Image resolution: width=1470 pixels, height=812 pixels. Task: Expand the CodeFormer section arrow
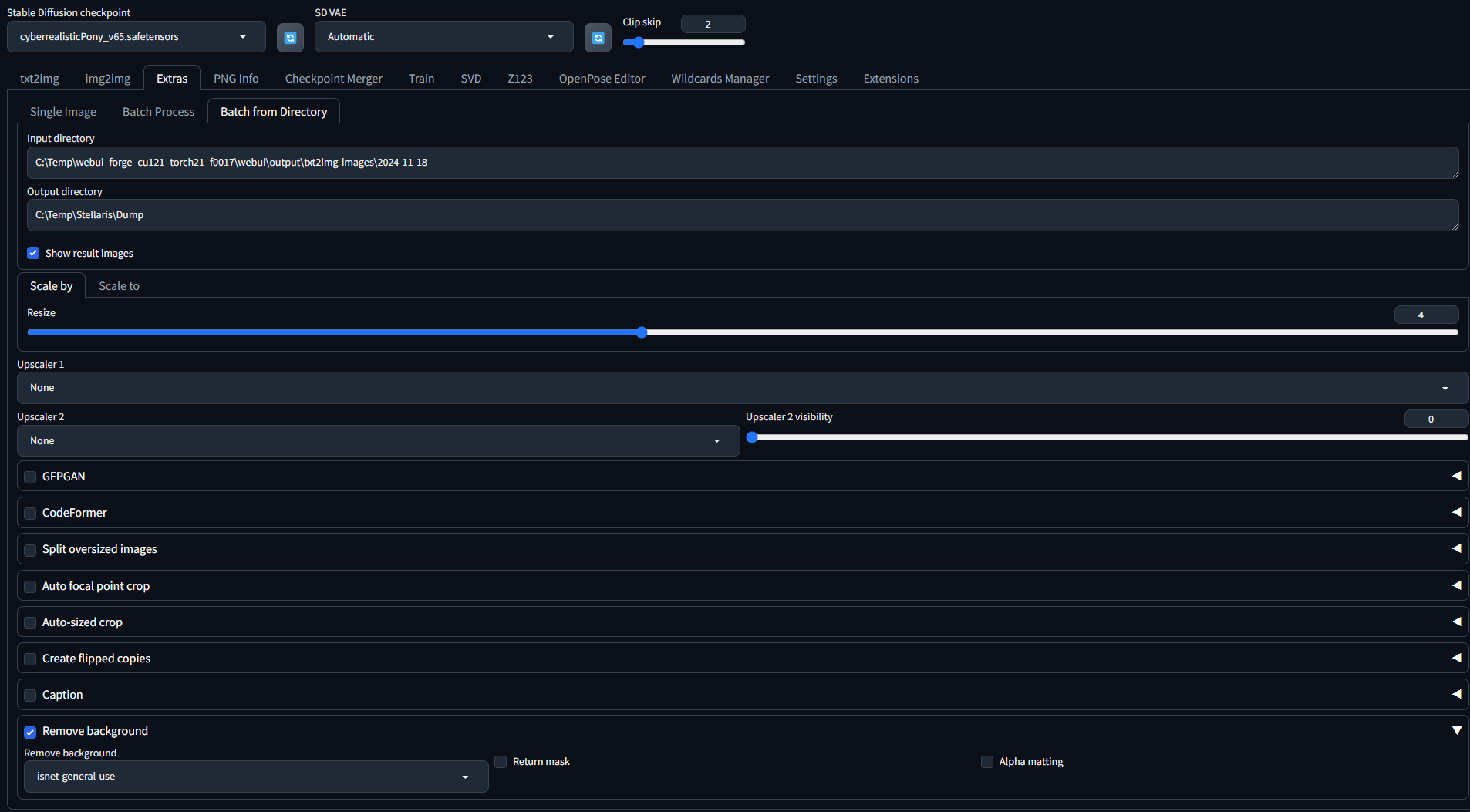tap(1456, 512)
